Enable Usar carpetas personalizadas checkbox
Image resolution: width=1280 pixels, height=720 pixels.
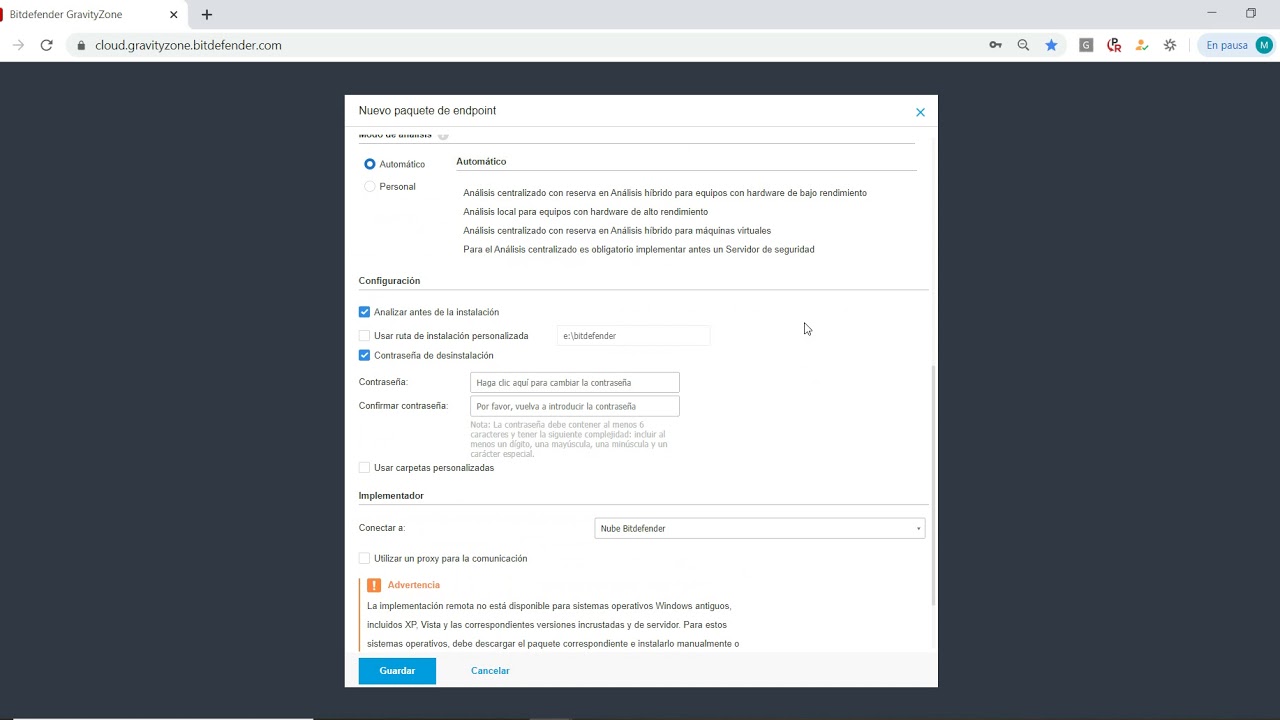click(x=364, y=468)
